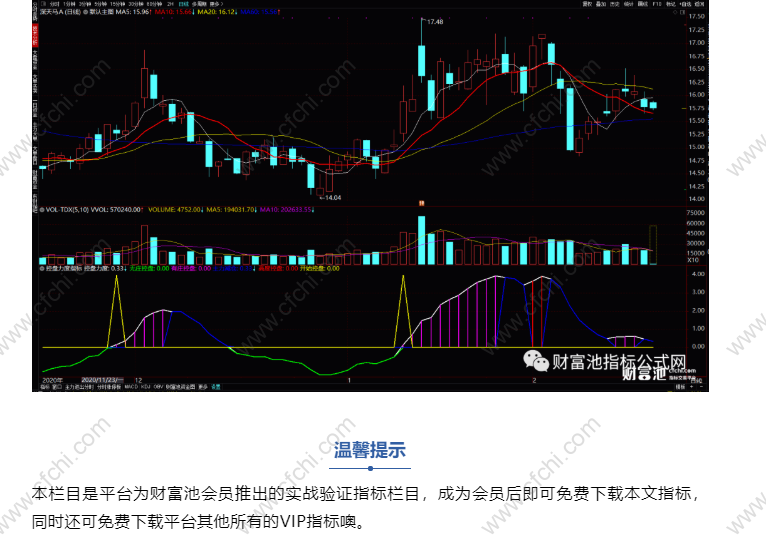
Task: Switch to the 日线 daily period tab
Action: pos(184,4)
